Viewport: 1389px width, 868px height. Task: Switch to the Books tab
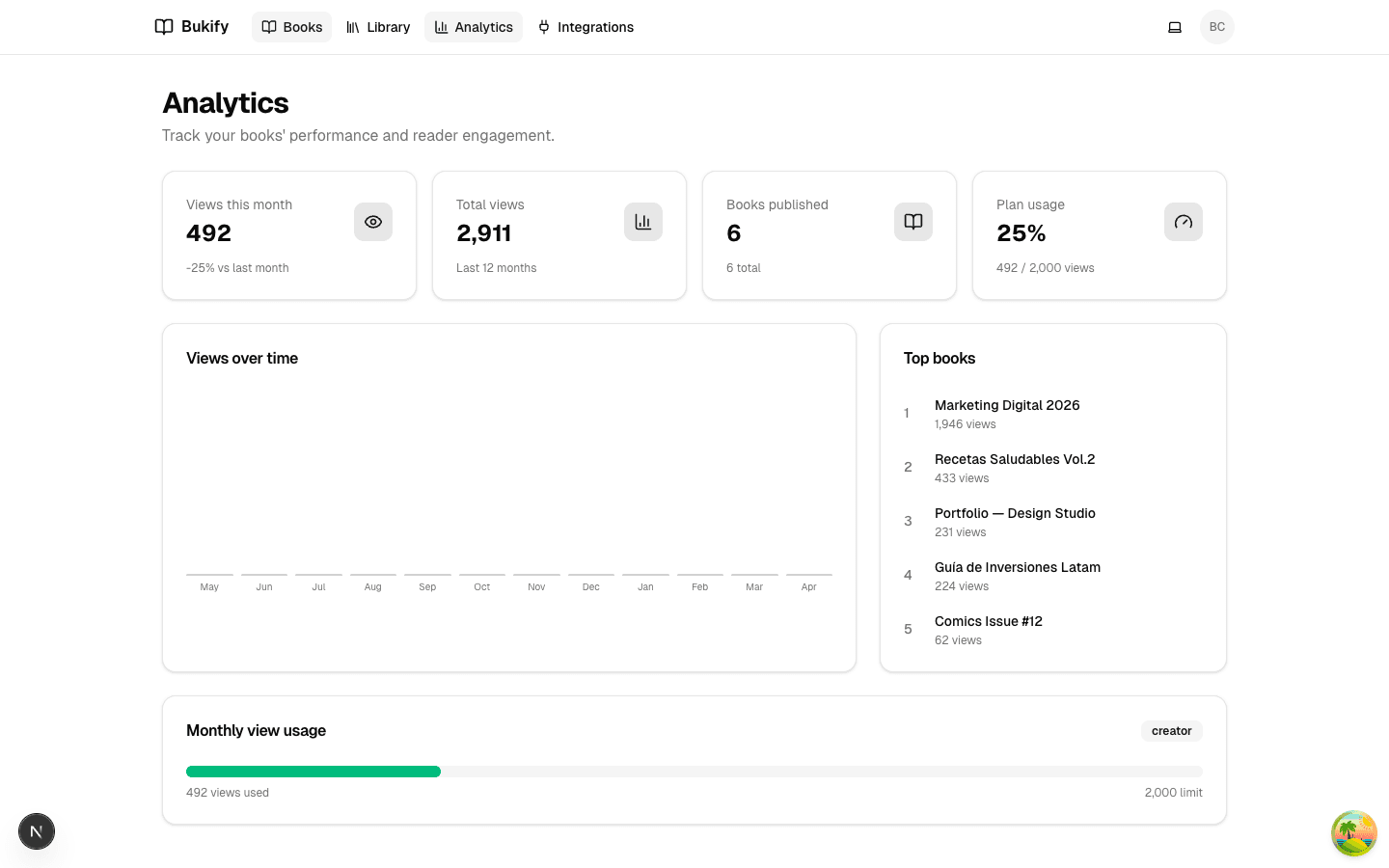[291, 27]
